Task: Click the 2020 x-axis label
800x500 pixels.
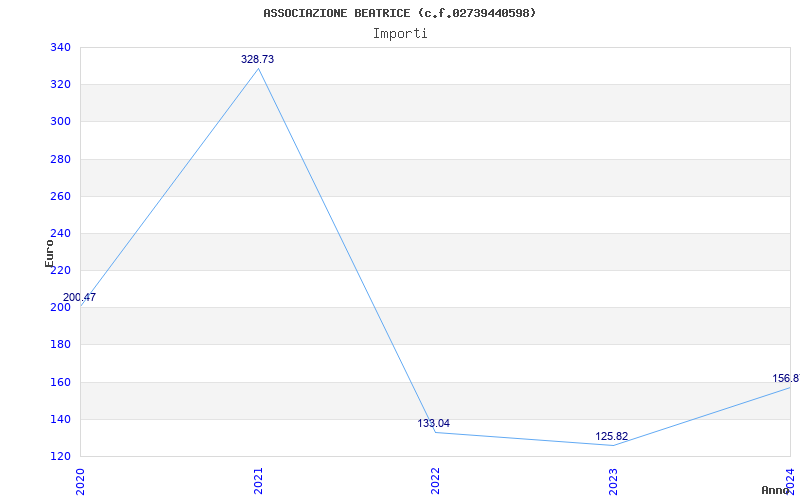Action: [x=80, y=481]
